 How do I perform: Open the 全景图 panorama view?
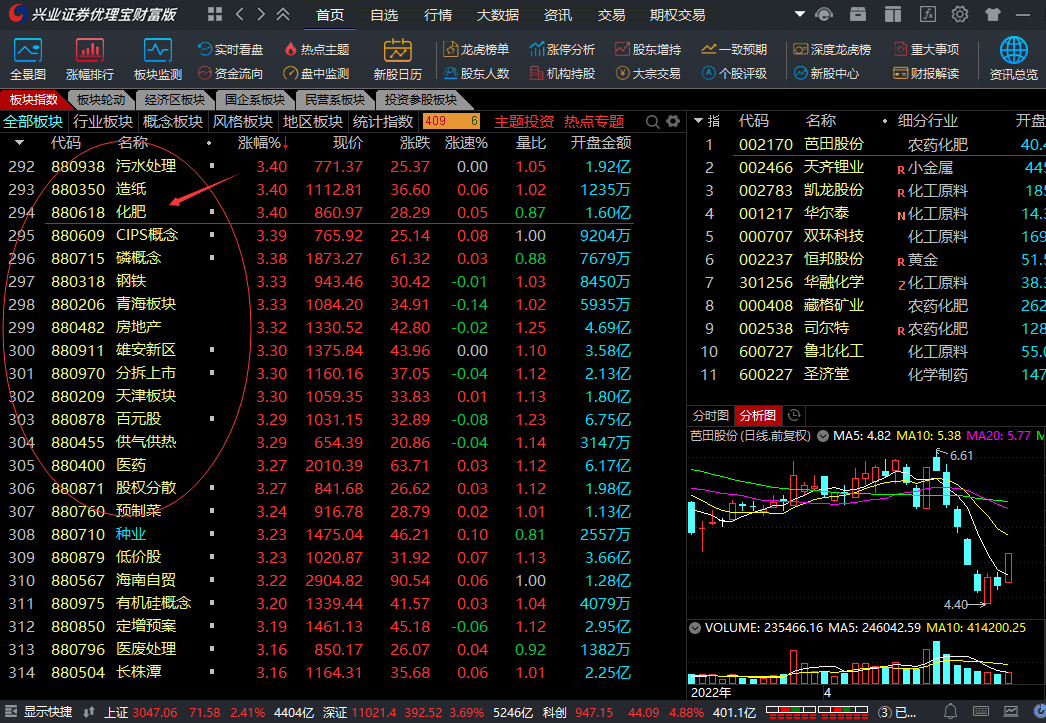click(x=28, y=59)
